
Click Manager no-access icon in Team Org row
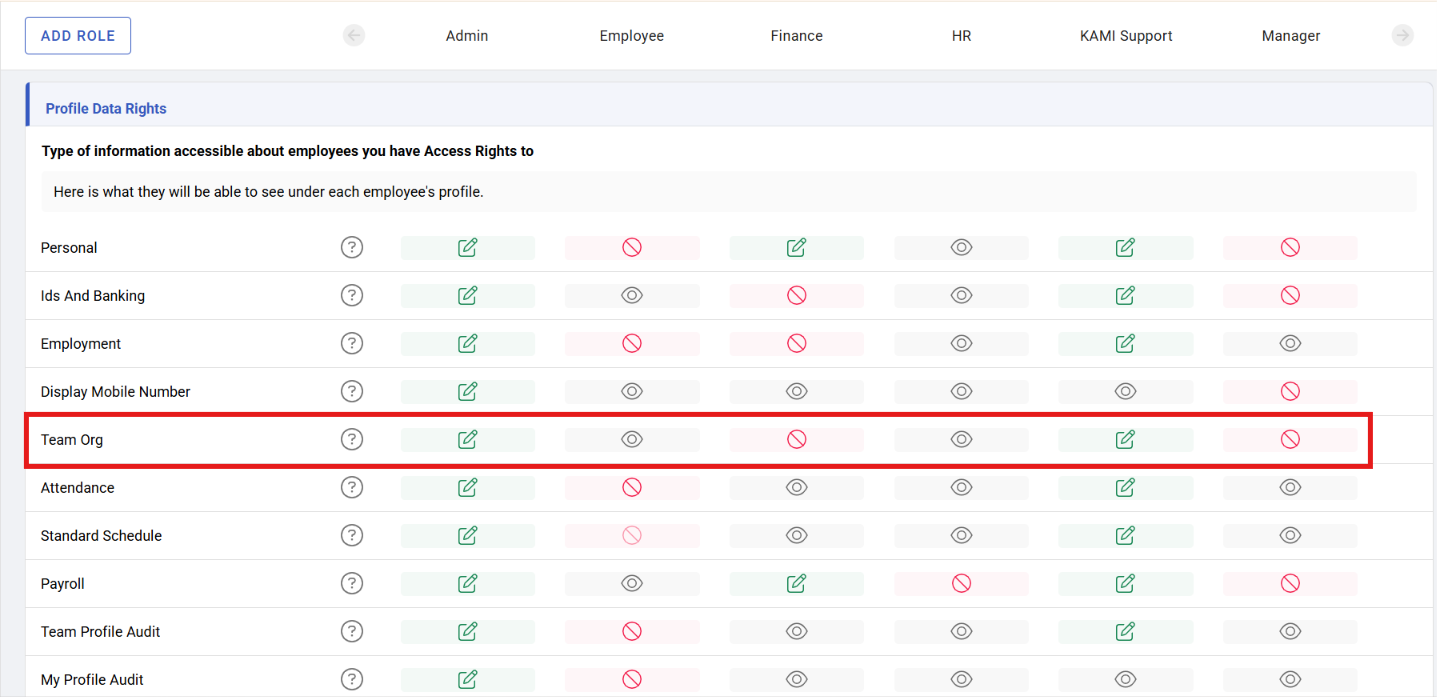1291,439
